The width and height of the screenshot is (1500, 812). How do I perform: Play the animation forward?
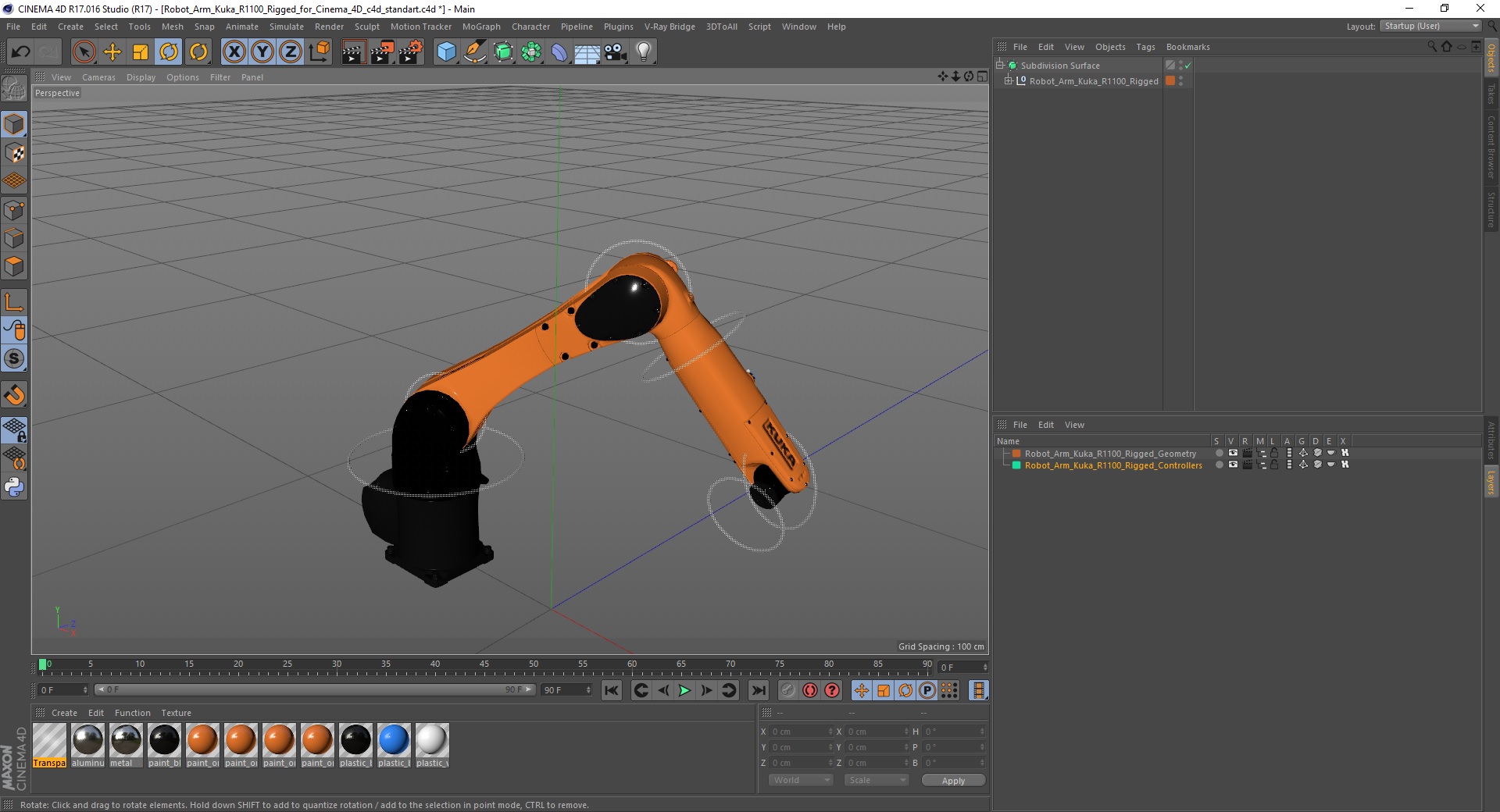click(684, 690)
